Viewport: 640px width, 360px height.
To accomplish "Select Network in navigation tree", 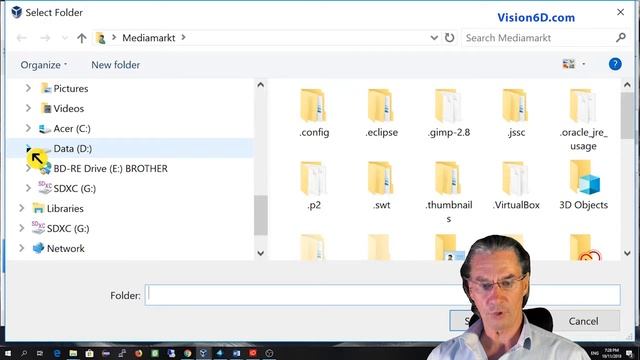I will coord(66,248).
